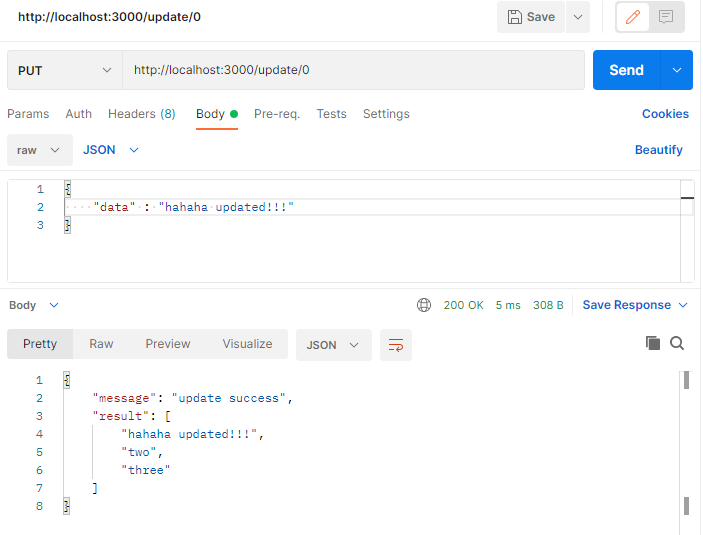
Task: Copy response with the copy icon
Action: coord(653,343)
